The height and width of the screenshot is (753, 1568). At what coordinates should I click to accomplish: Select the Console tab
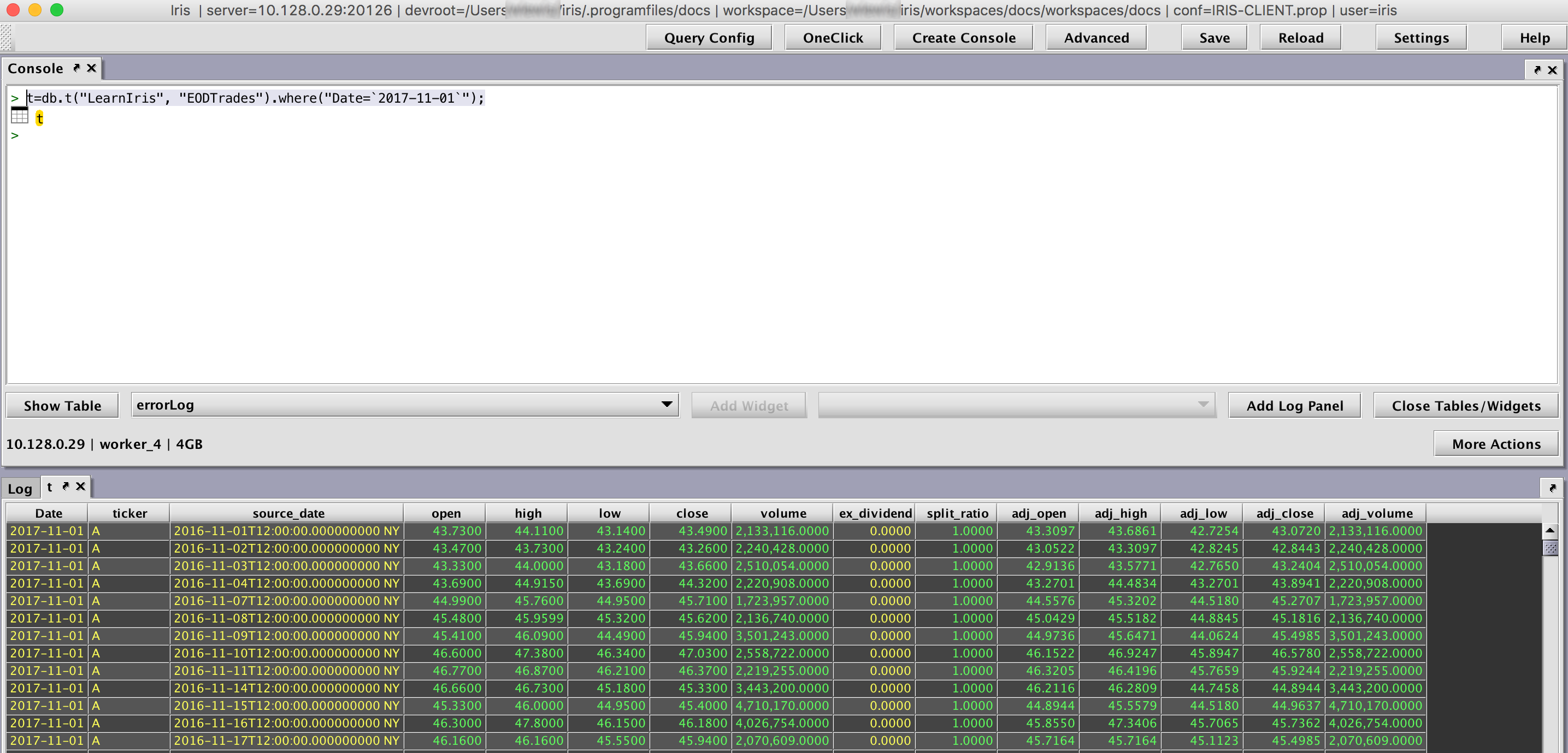click(36, 68)
